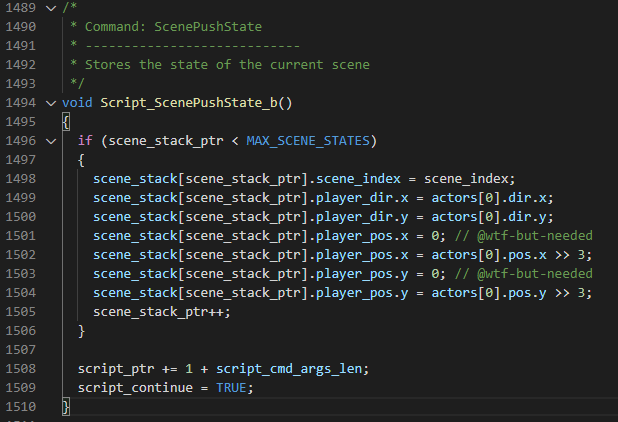The image size is (618, 422).
Task: Click the 'Stores the state of the current scene' comment
Action: (227, 65)
